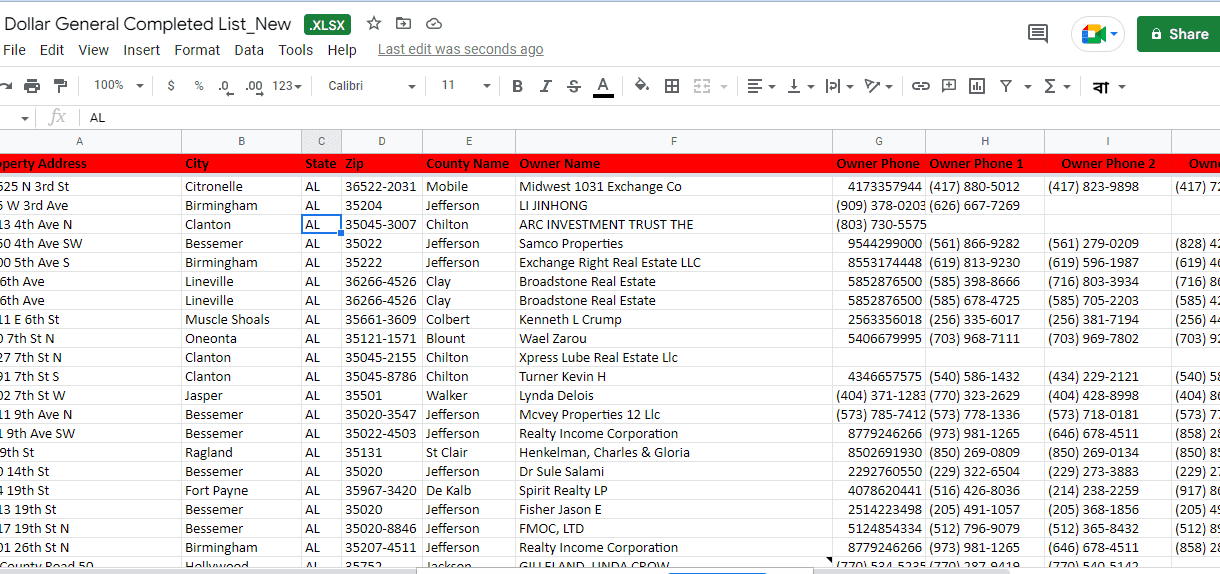1220x574 pixels.
Task: Open the Help menu
Action: [x=342, y=50]
